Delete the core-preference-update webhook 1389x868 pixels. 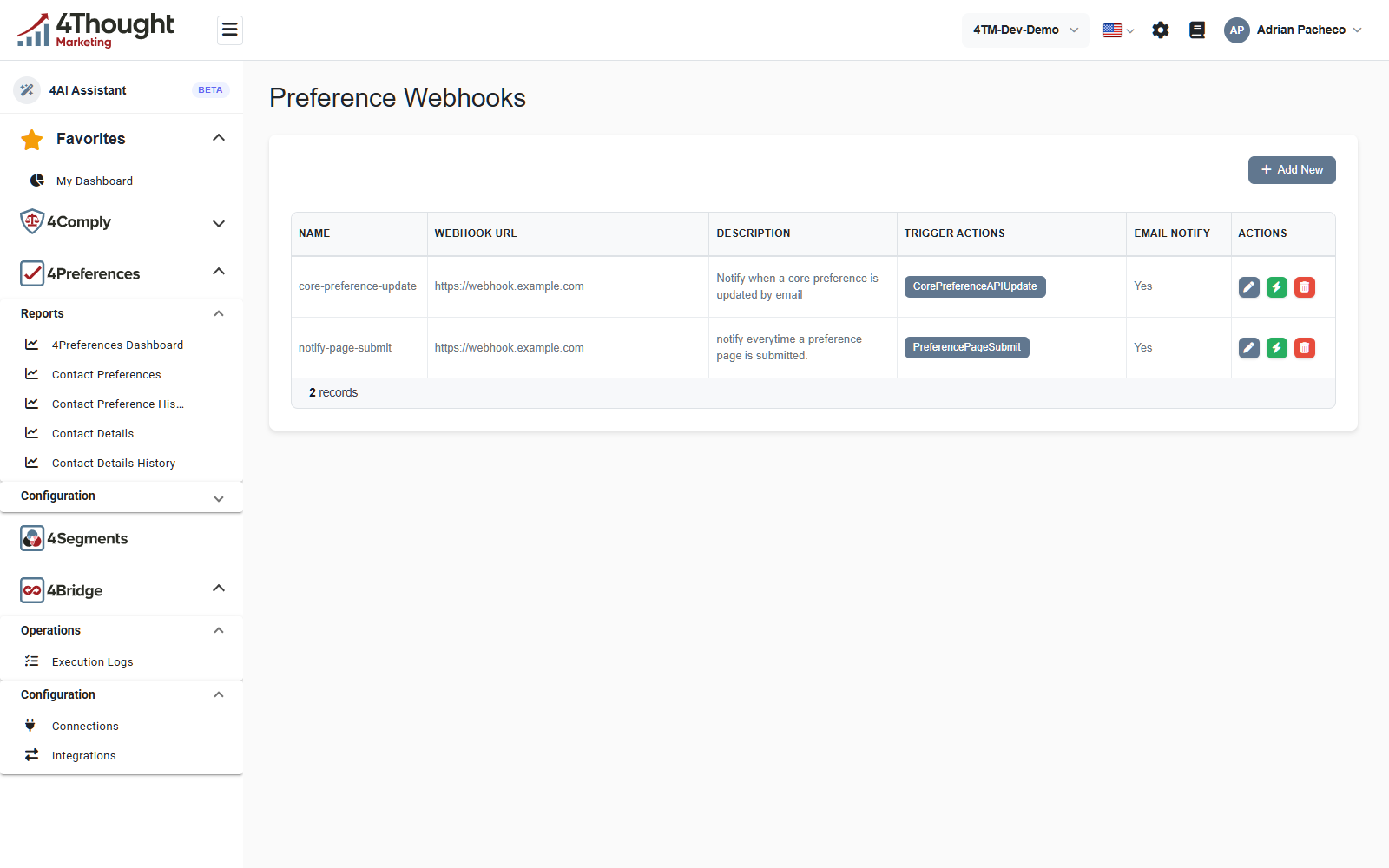tap(1305, 287)
